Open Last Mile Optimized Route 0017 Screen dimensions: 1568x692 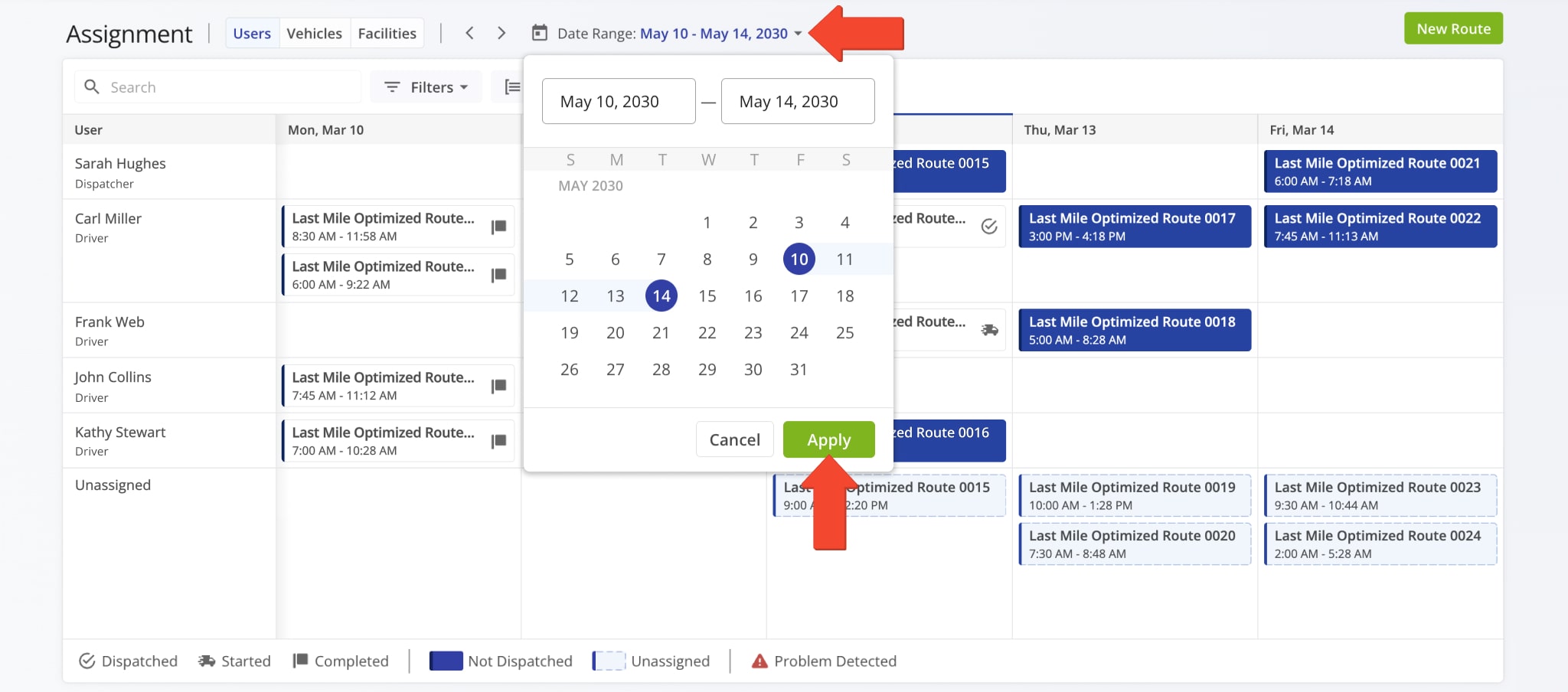(x=1135, y=227)
